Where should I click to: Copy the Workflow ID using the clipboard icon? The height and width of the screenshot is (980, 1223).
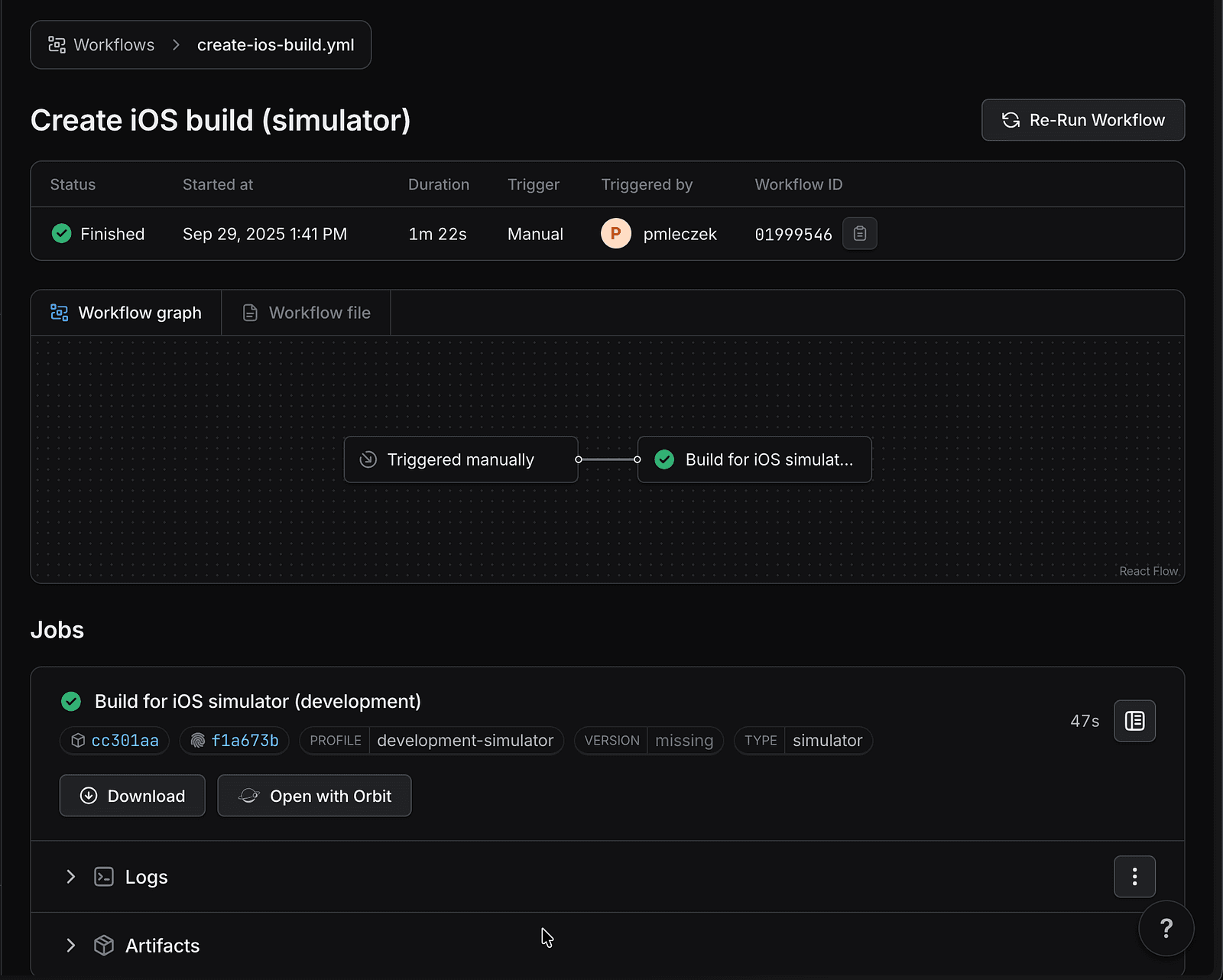coord(859,234)
